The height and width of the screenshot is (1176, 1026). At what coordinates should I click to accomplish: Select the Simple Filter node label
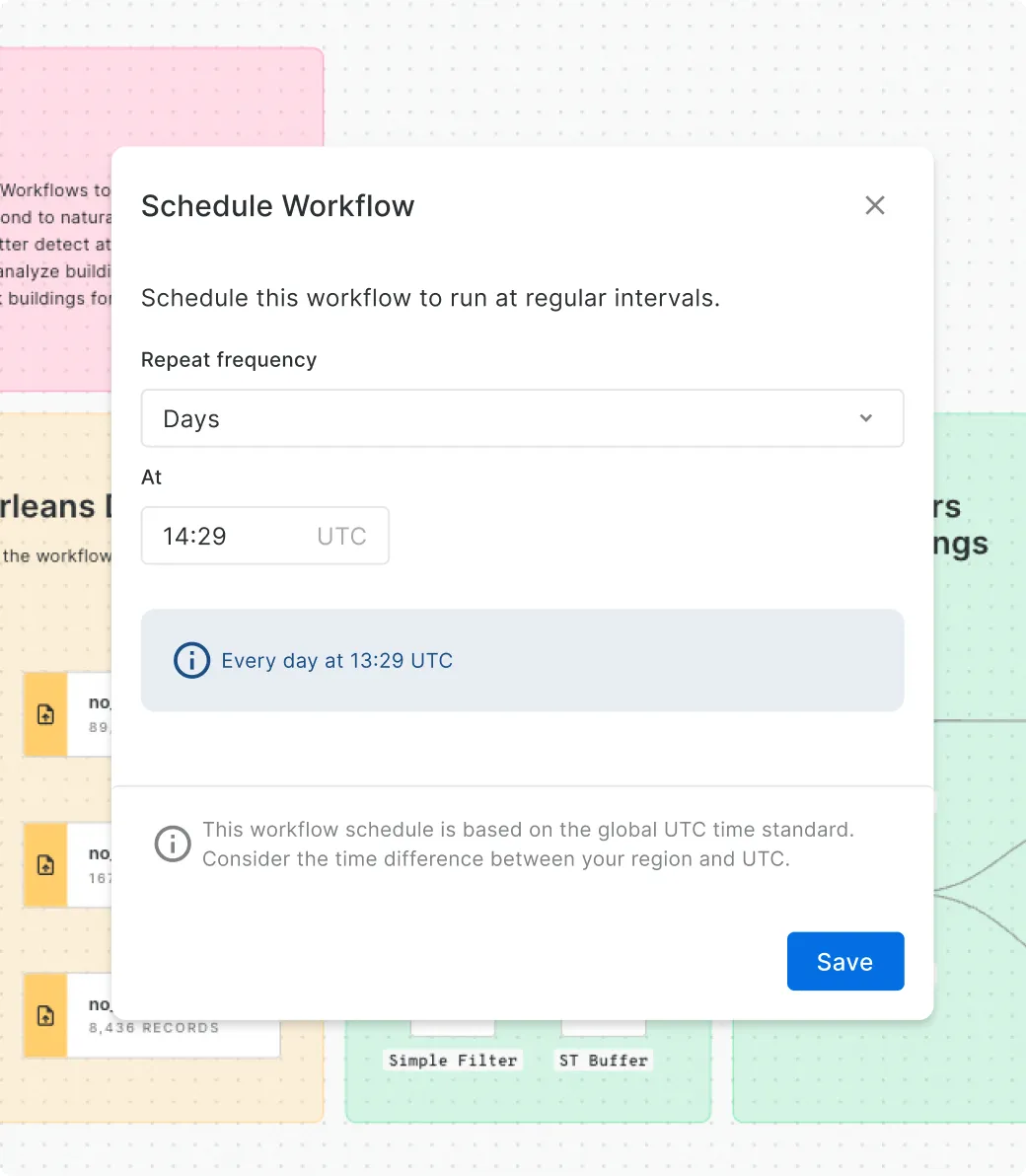pyautogui.click(x=453, y=1061)
